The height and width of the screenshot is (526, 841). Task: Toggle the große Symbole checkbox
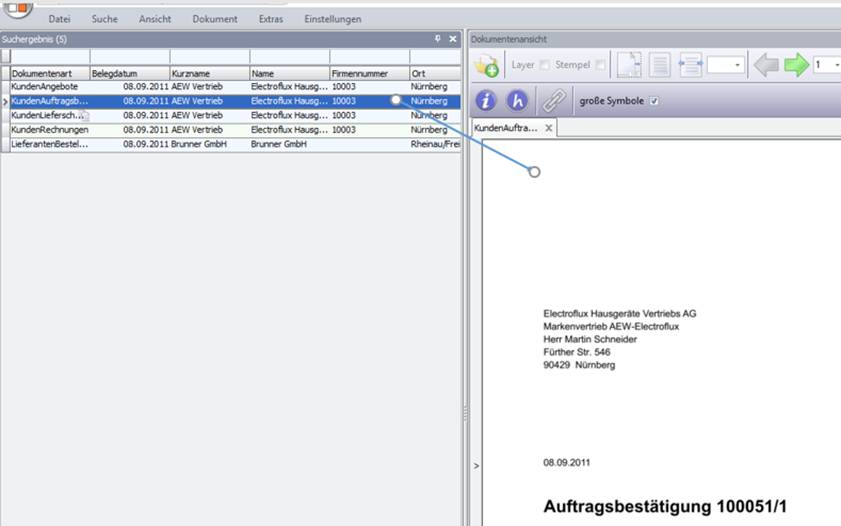[x=654, y=101]
